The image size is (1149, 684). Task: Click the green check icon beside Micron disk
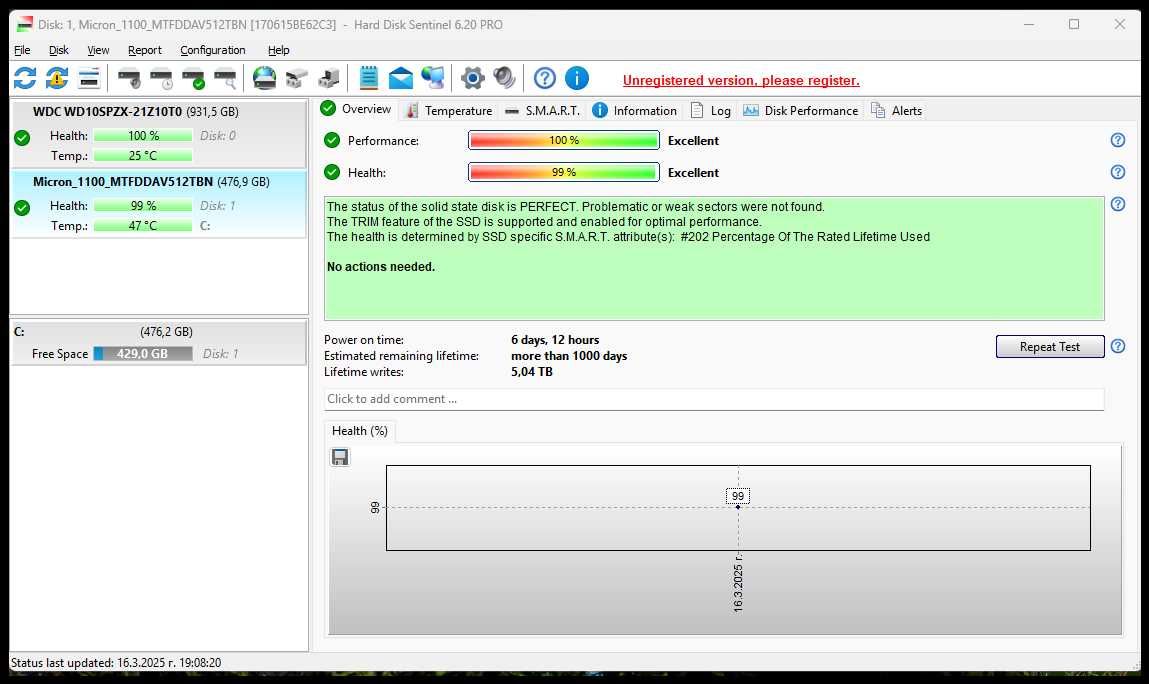click(22, 207)
